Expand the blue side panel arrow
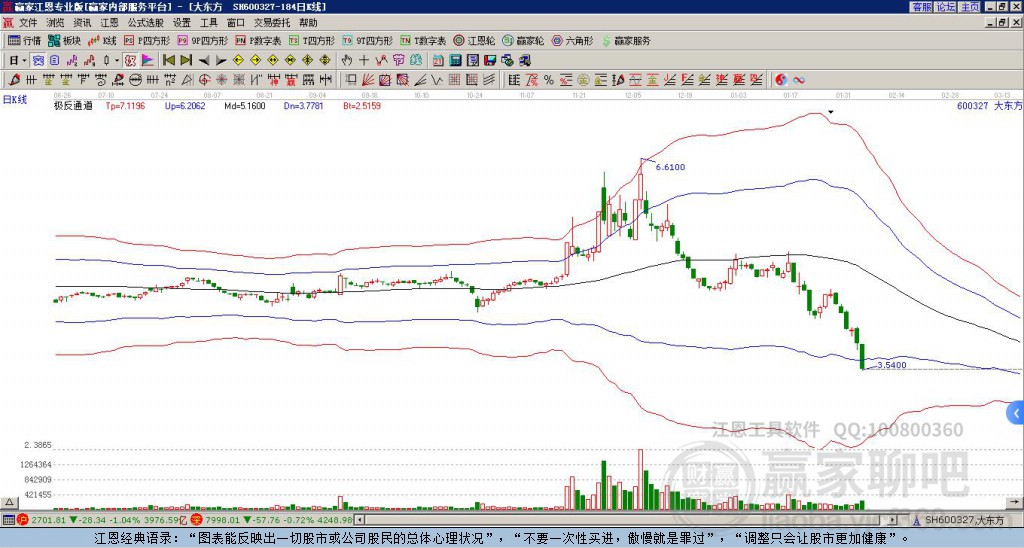 [x=1016, y=413]
